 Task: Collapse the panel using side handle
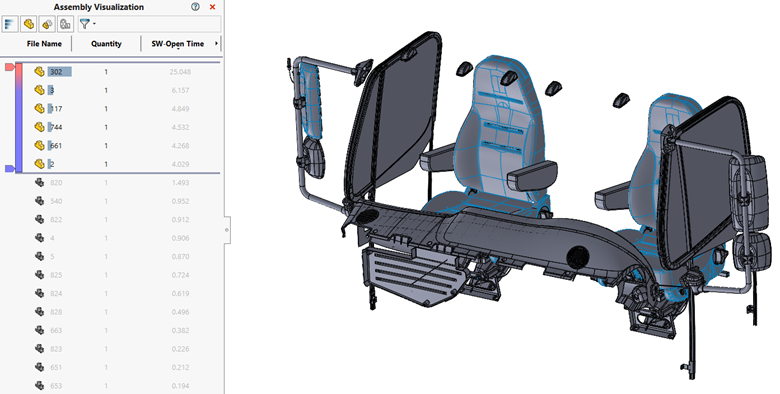[227, 230]
